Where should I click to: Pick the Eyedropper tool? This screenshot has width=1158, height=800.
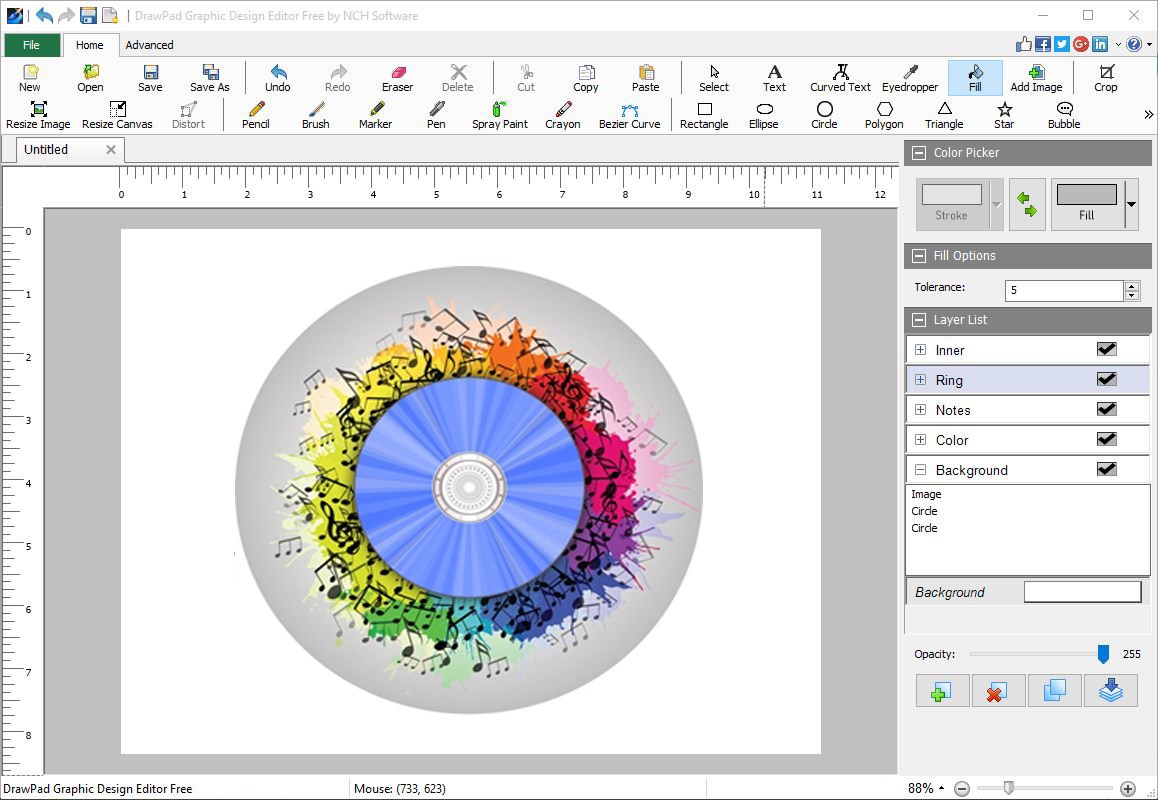pos(910,78)
